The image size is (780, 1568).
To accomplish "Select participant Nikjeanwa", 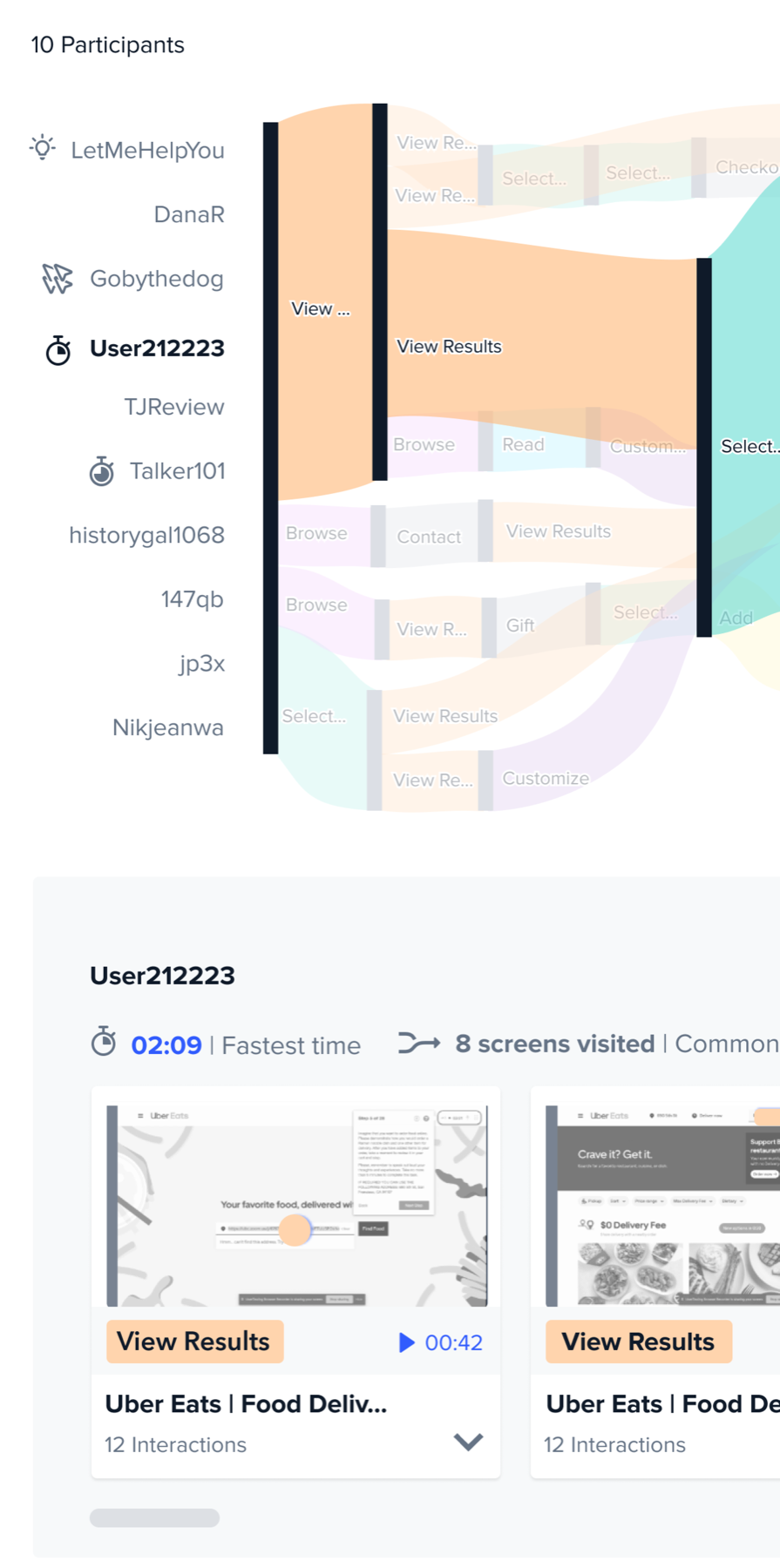I will [168, 727].
